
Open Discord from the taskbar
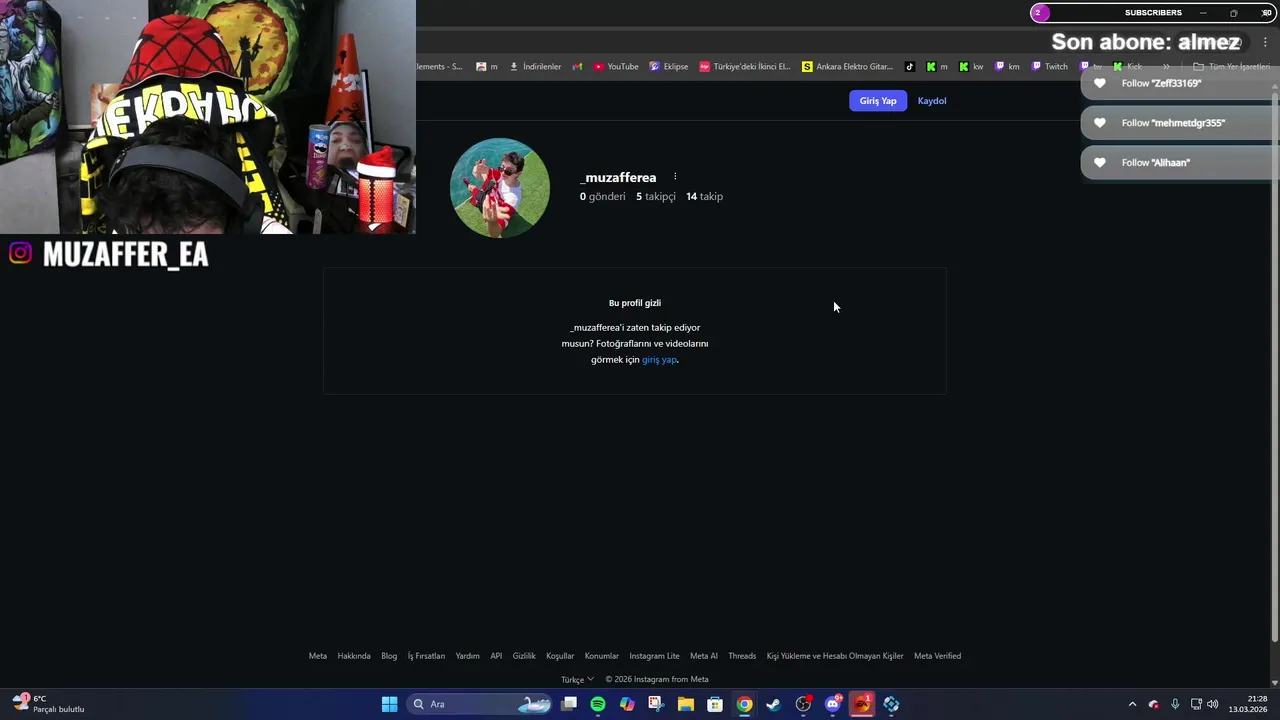(832, 704)
